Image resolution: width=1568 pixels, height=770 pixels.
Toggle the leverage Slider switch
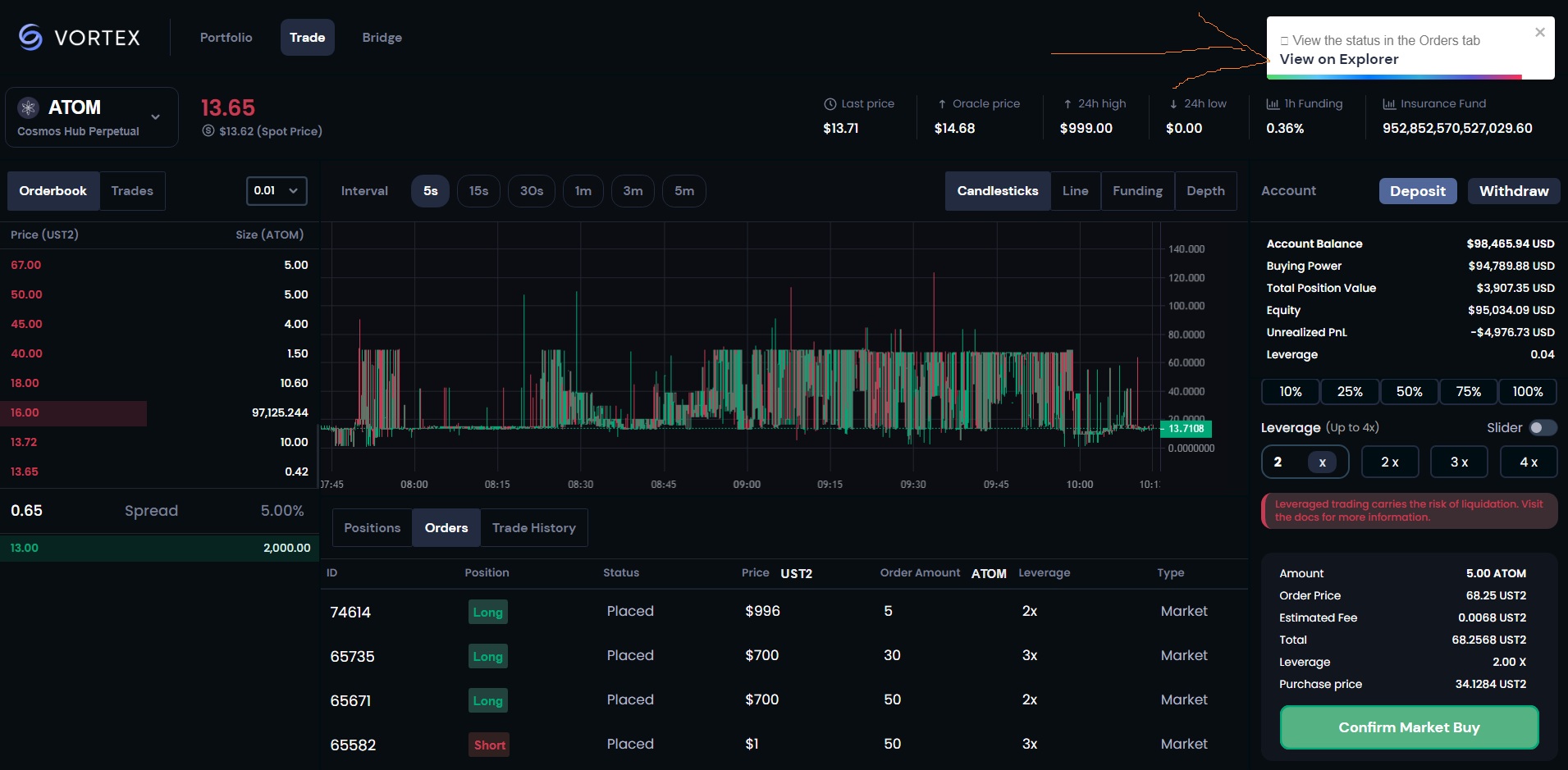pyautogui.click(x=1542, y=427)
